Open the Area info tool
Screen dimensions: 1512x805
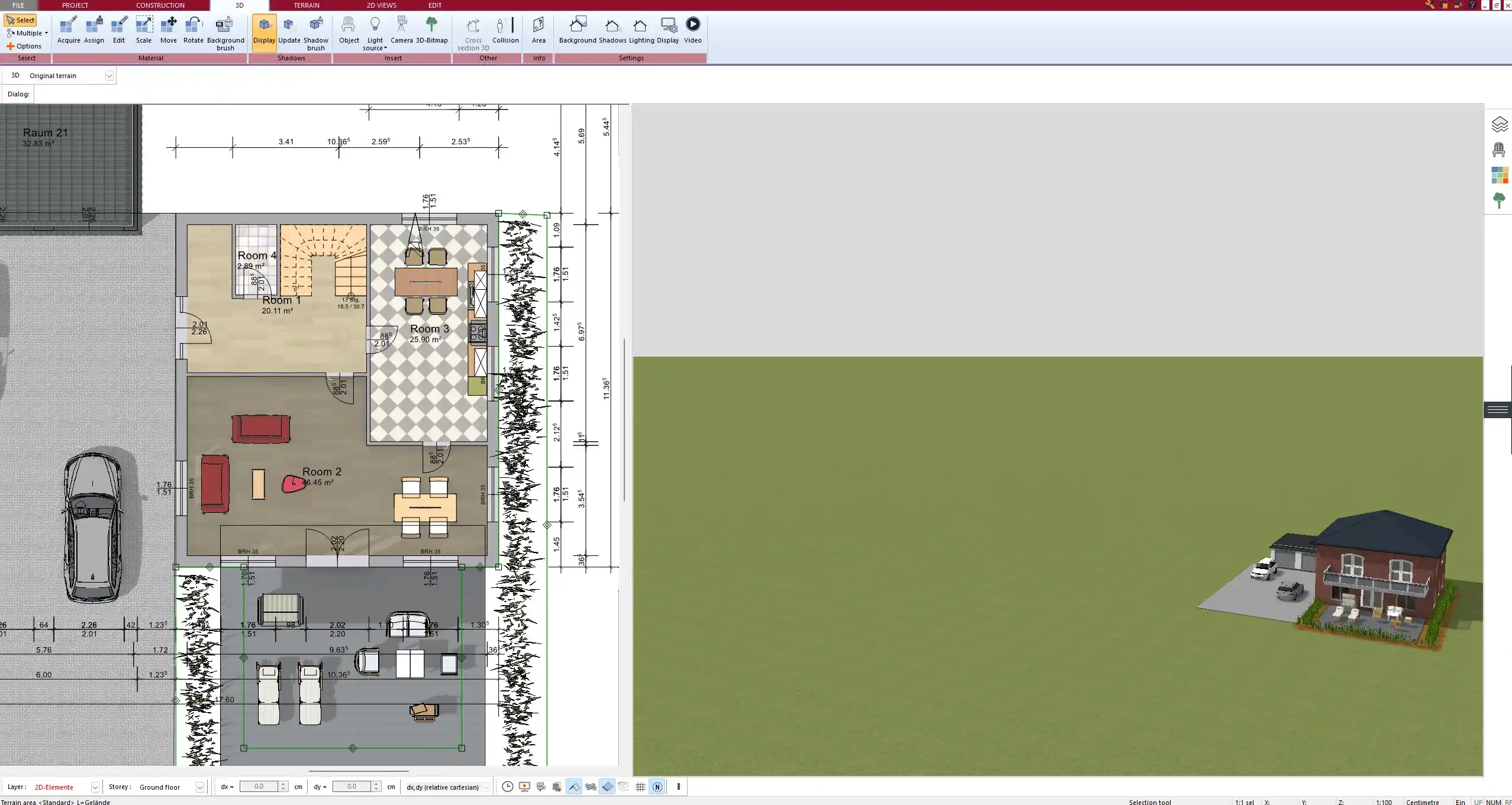539,31
